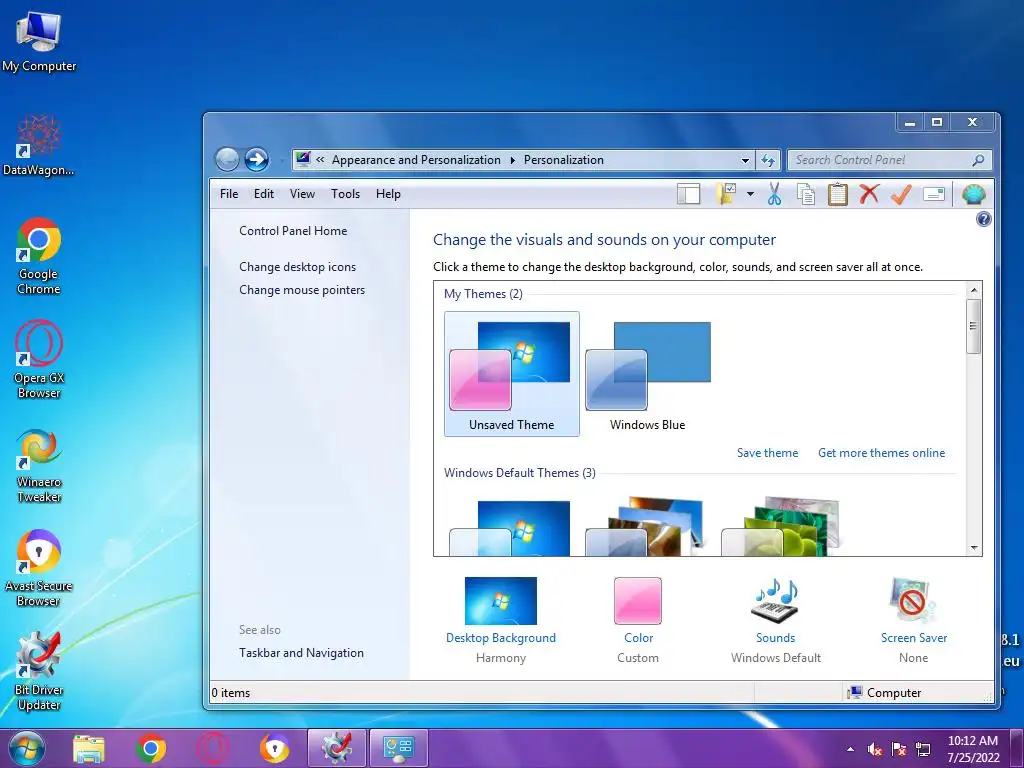Click the Windows Start orb
This screenshot has width=1024, height=768.
(26, 748)
